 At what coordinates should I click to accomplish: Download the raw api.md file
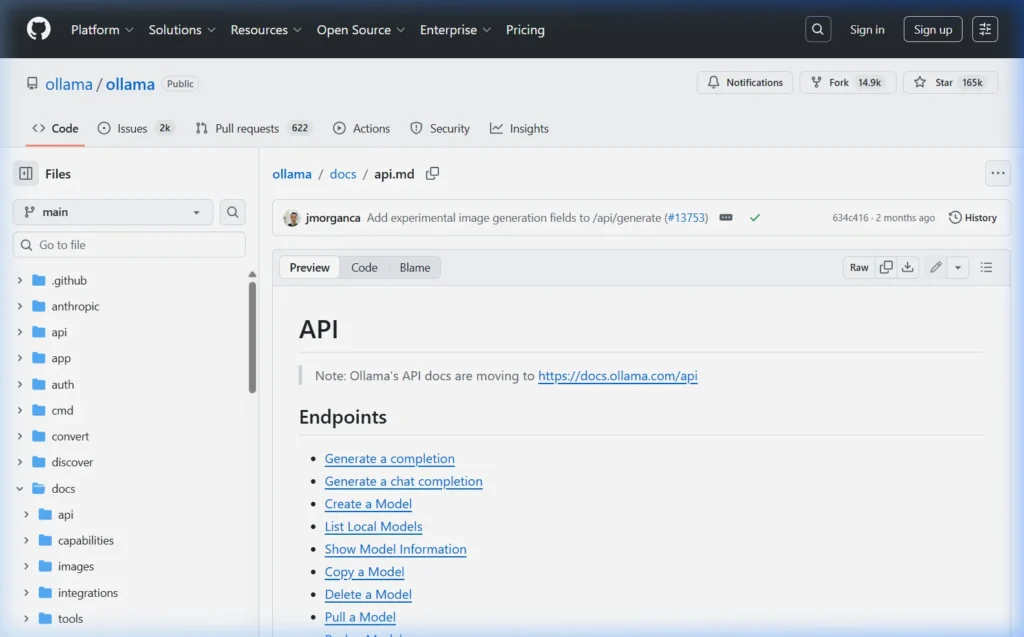click(x=908, y=267)
